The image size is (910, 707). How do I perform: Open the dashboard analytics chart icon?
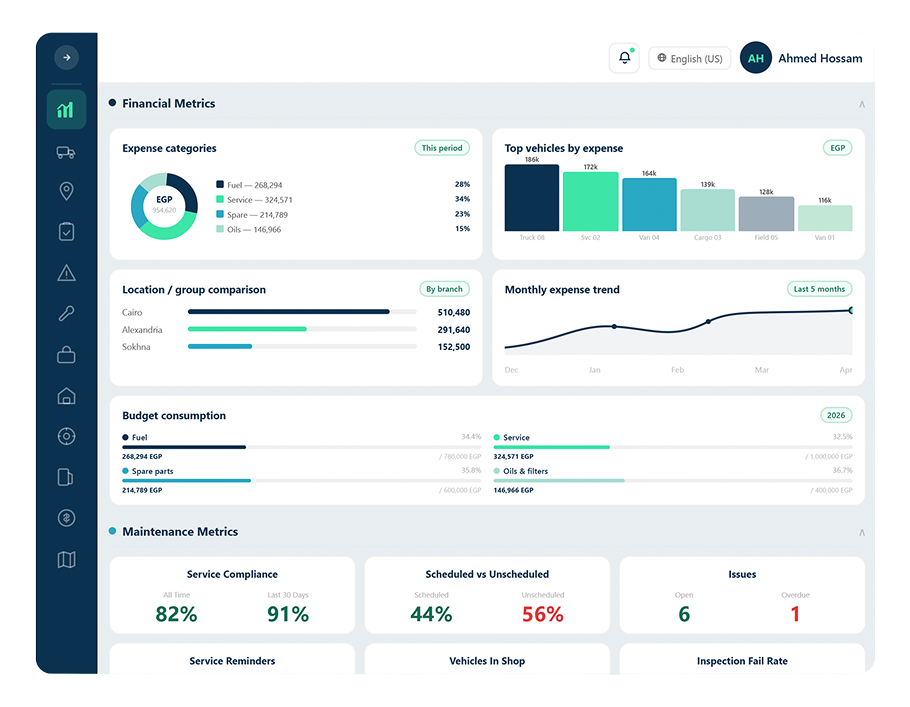(66, 109)
